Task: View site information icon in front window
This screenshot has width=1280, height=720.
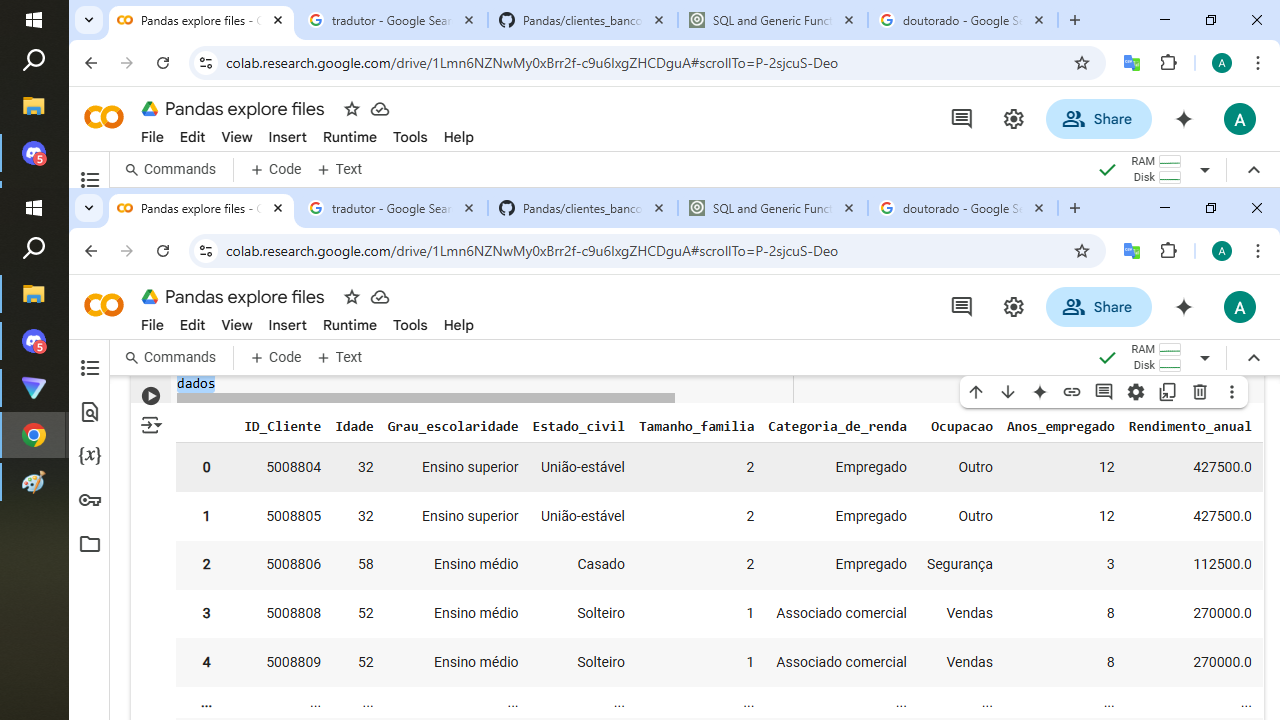Action: [205, 251]
